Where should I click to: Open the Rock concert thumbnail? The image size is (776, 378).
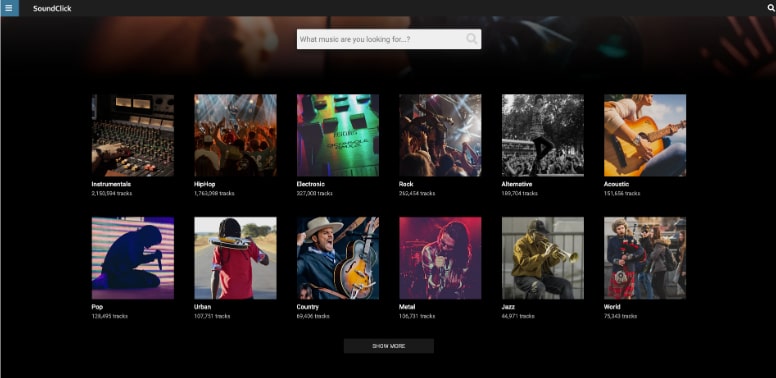(440, 135)
